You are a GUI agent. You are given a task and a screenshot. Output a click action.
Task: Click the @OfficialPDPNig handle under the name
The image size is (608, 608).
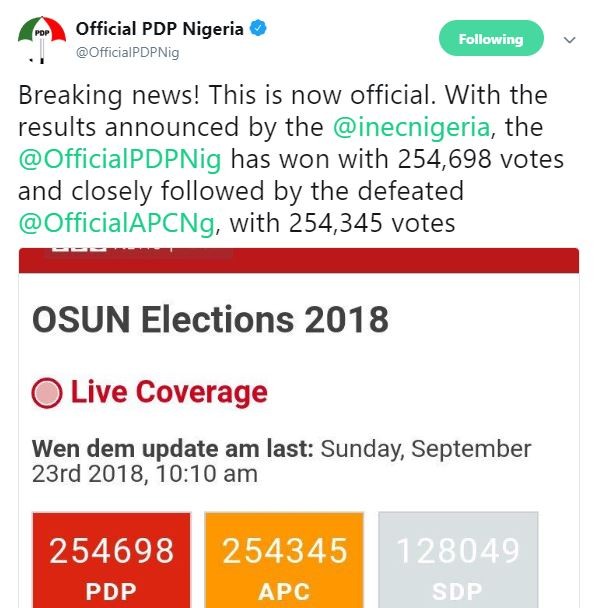[x=127, y=52]
